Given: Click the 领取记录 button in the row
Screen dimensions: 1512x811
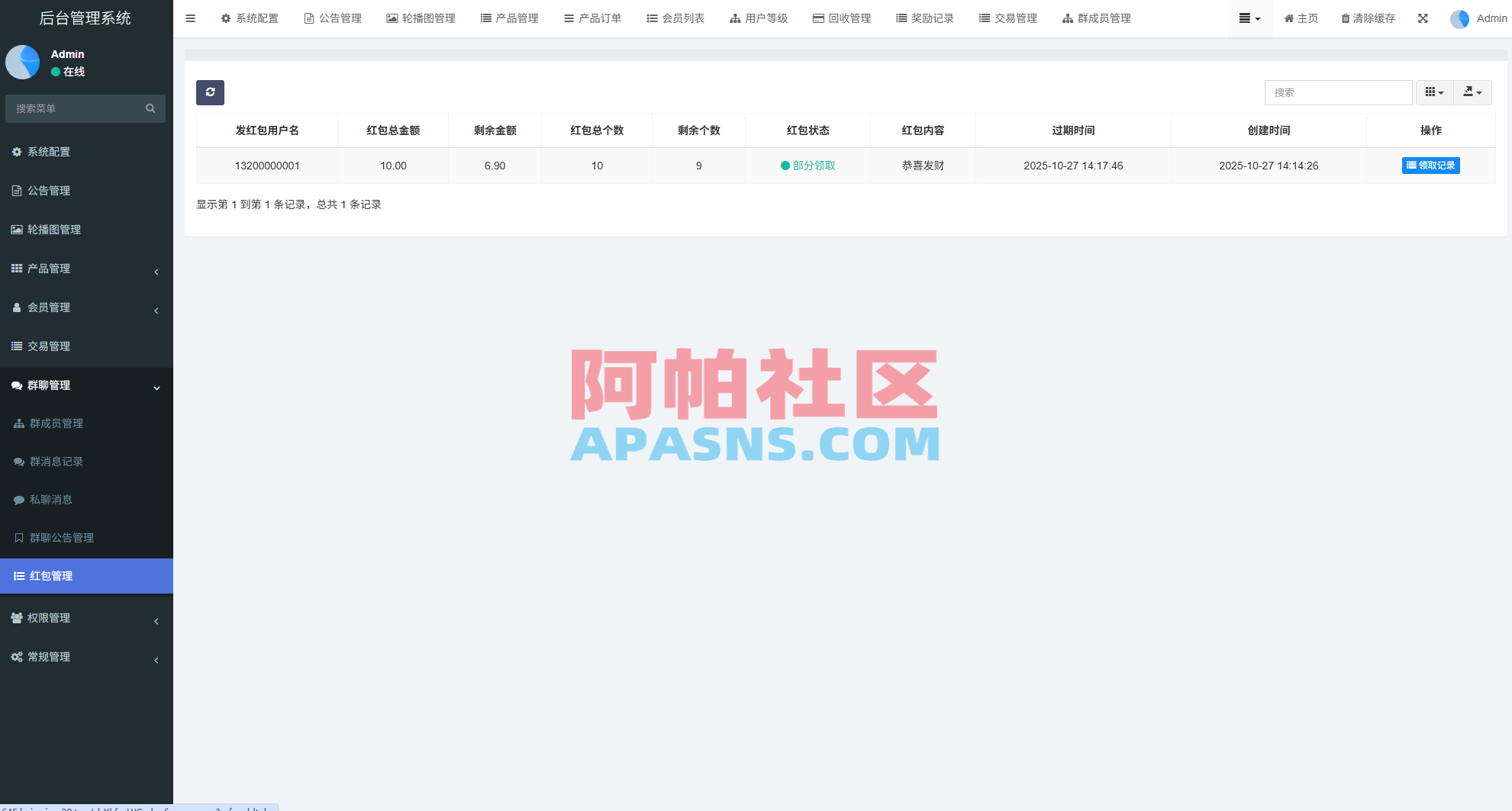Looking at the screenshot, I should [1430, 165].
